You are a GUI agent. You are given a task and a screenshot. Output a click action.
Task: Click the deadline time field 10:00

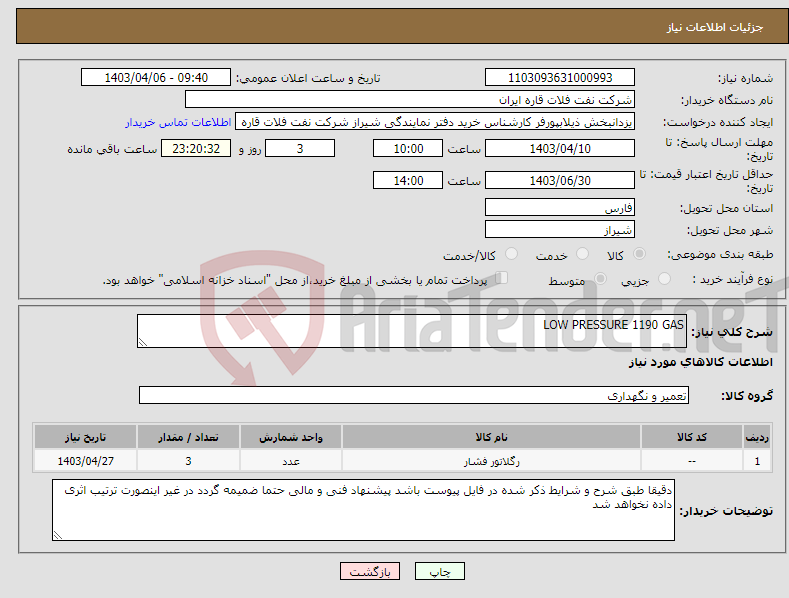[x=408, y=148]
